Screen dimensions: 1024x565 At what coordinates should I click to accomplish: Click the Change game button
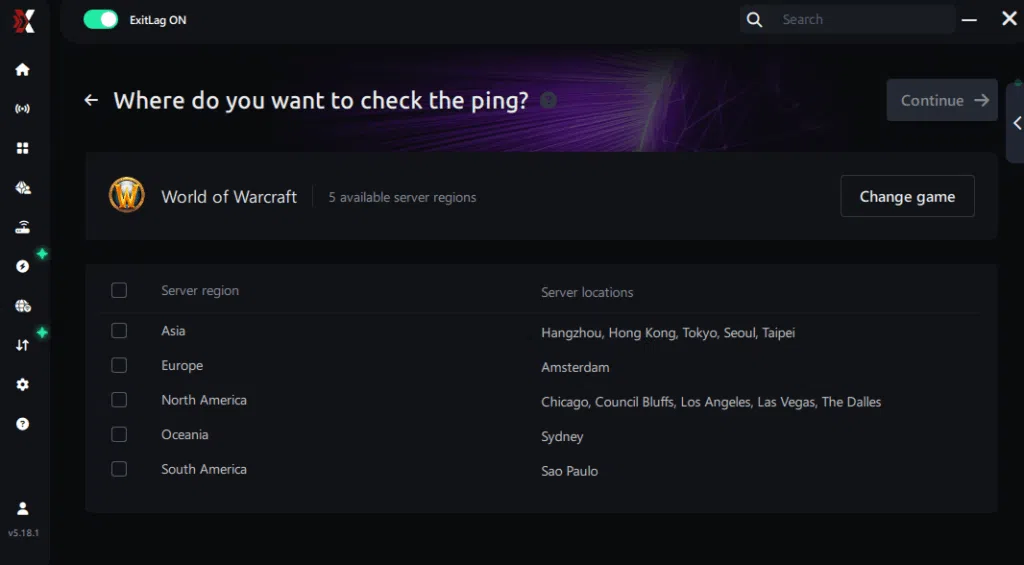907,196
